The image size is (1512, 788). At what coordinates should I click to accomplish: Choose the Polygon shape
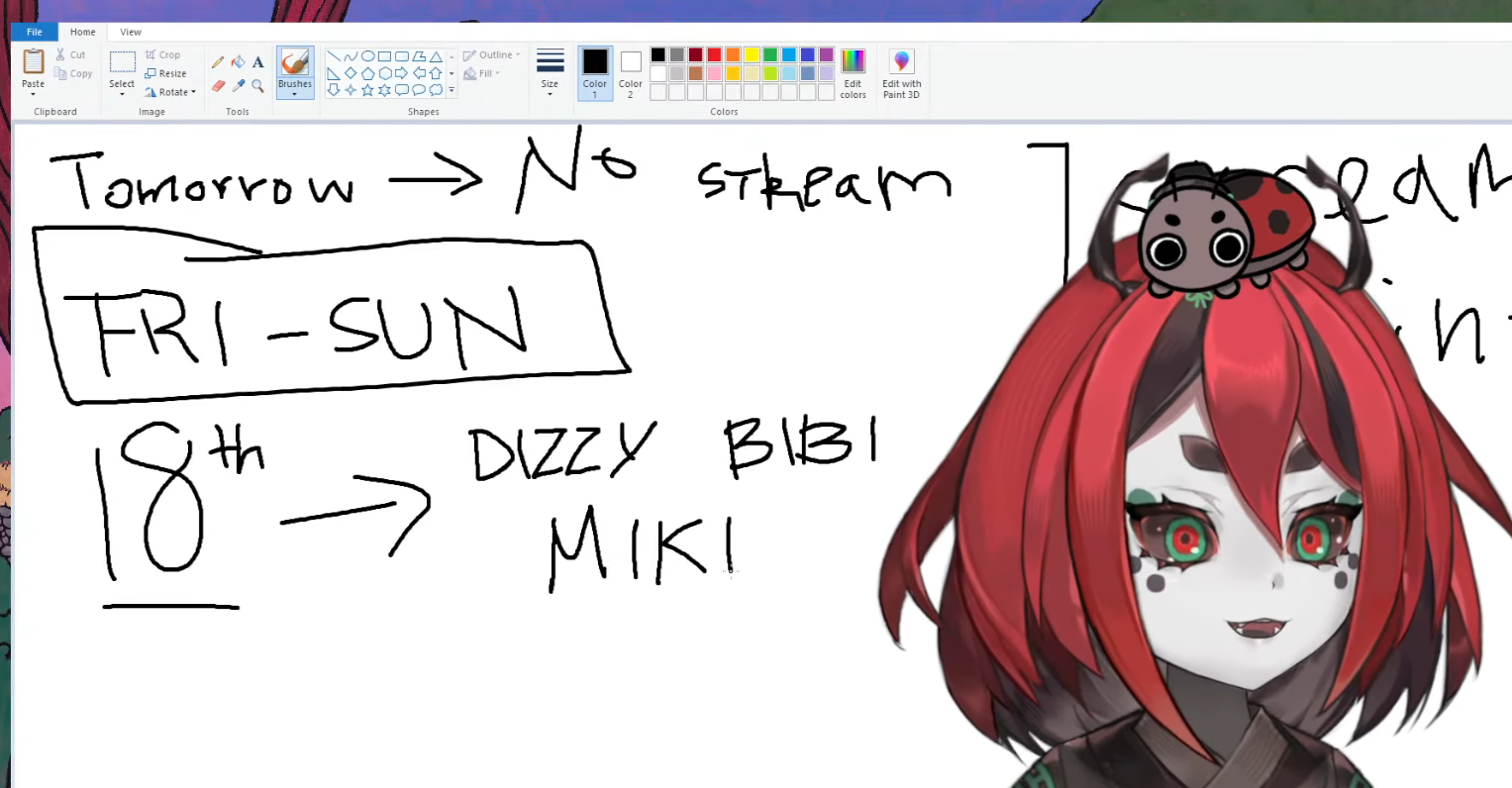click(419, 56)
